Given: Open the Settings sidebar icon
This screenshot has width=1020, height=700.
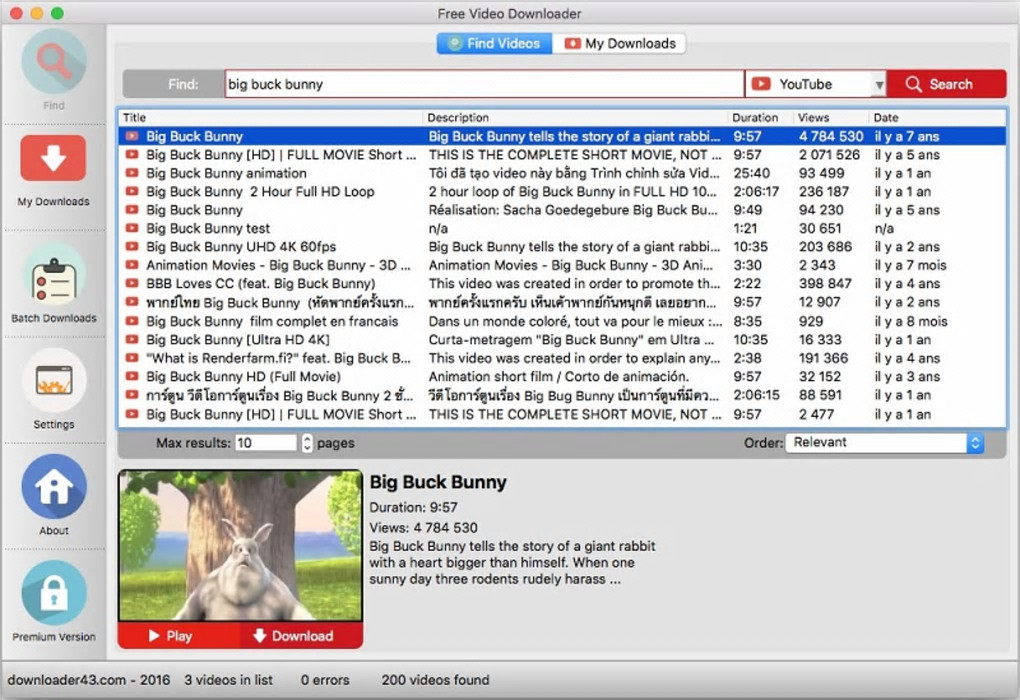Looking at the screenshot, I should coord(53,381).
